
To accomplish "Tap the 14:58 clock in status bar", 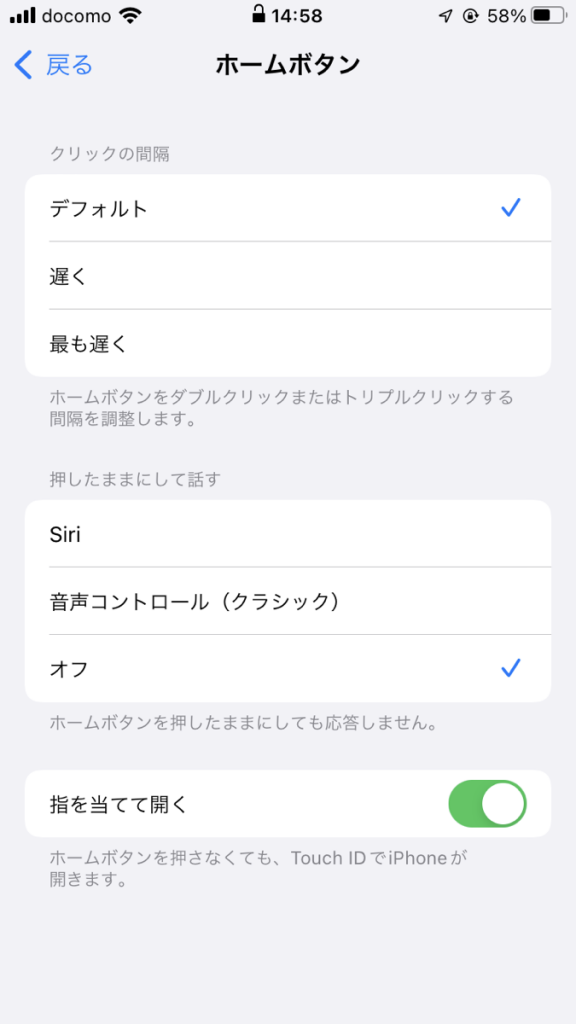I will 297,16.
